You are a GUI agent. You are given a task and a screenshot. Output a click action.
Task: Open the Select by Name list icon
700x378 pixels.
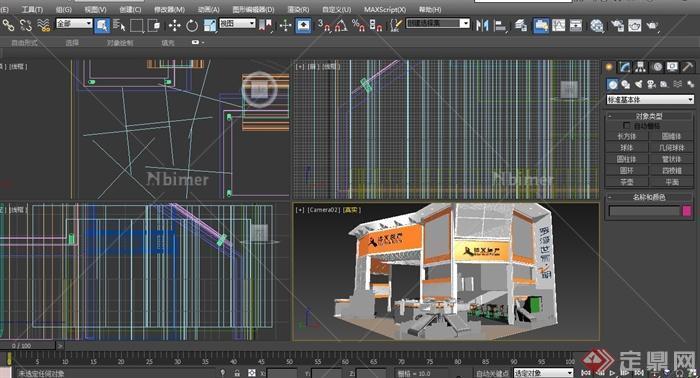pyautogui.click(x=119, y=25)
